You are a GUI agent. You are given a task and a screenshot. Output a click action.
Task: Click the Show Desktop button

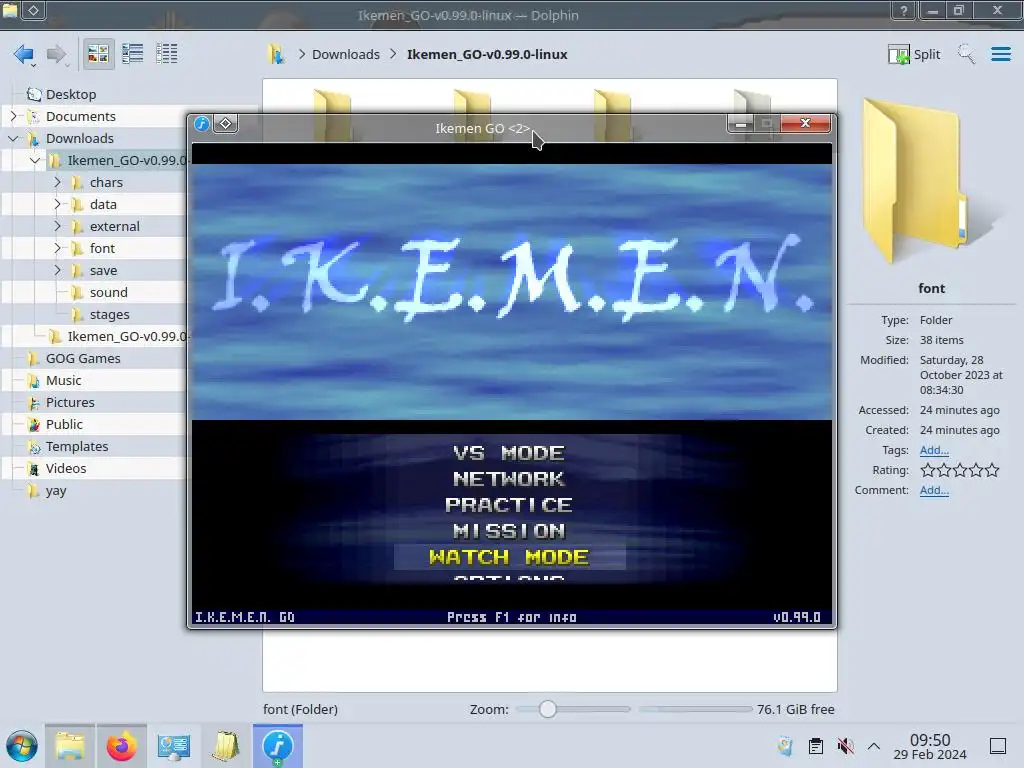[x=998, y=746]
